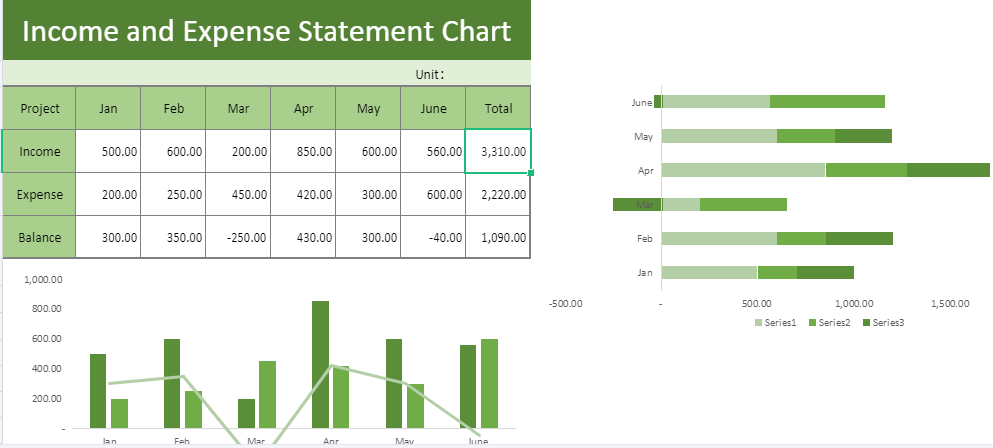The image size is (993, 448).
Task: Click the Apr Income cell 850.00
Action: [x=303, y=152]
